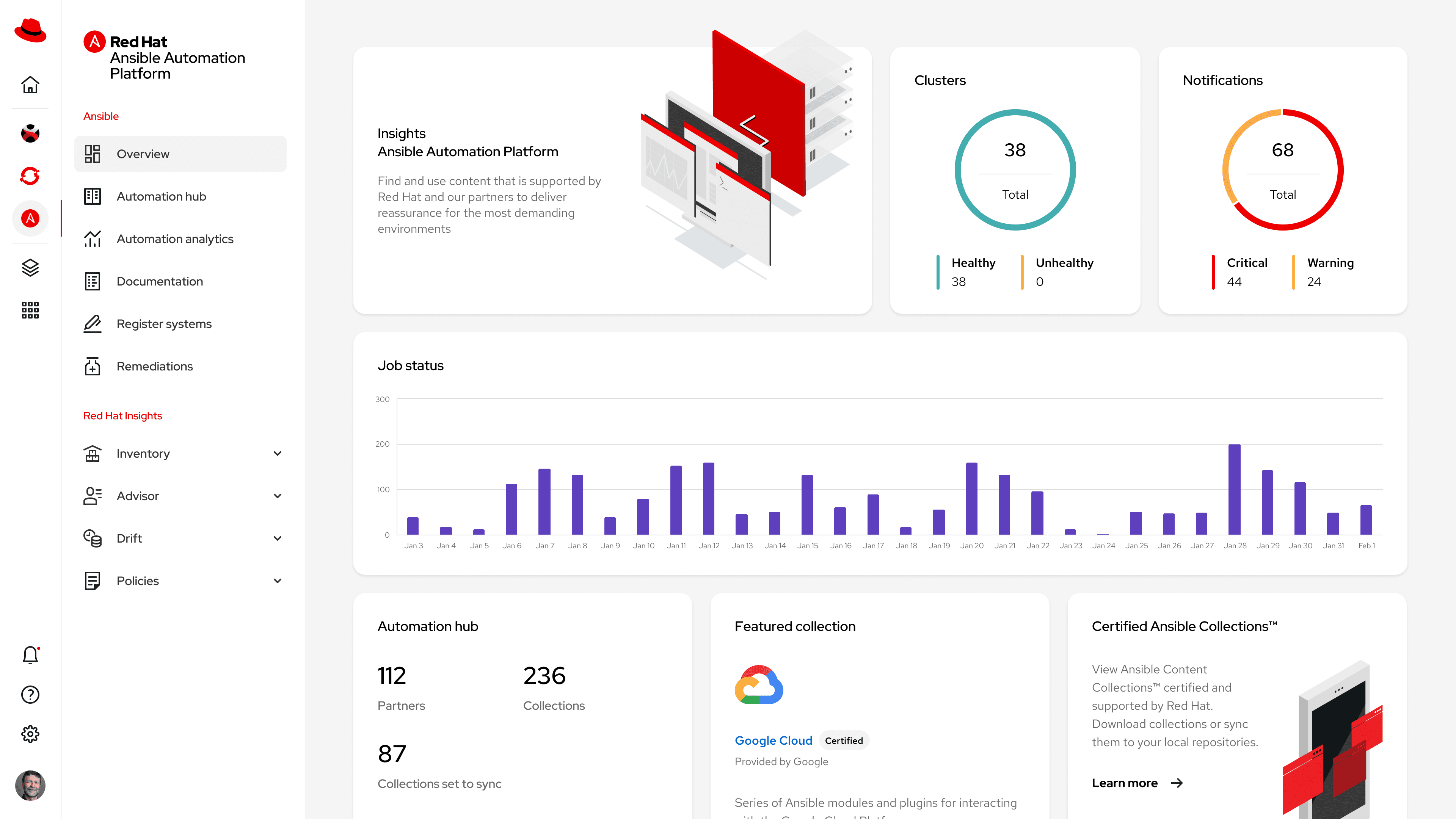This screenshot has width=1456, height=819.
Task: Click the Register systems pen icon
Action: tap(92, 323)
